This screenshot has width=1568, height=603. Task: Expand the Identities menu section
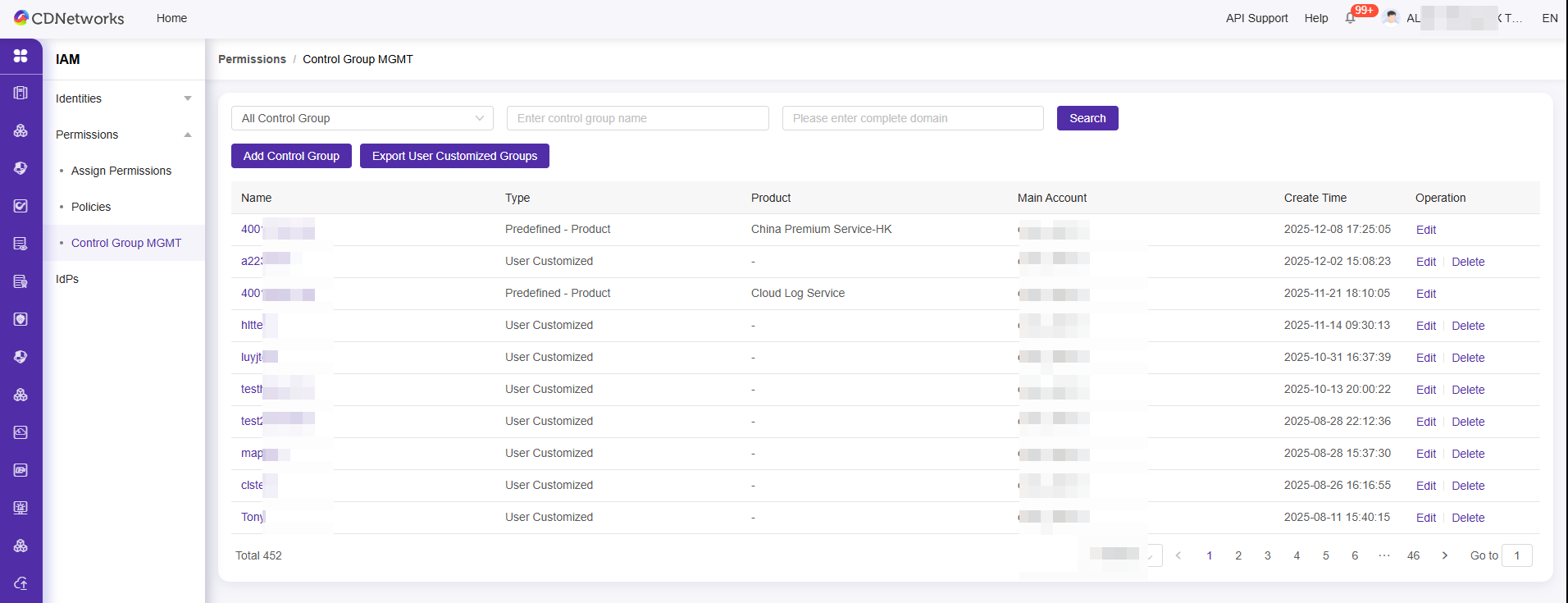[x=123, y=98]
